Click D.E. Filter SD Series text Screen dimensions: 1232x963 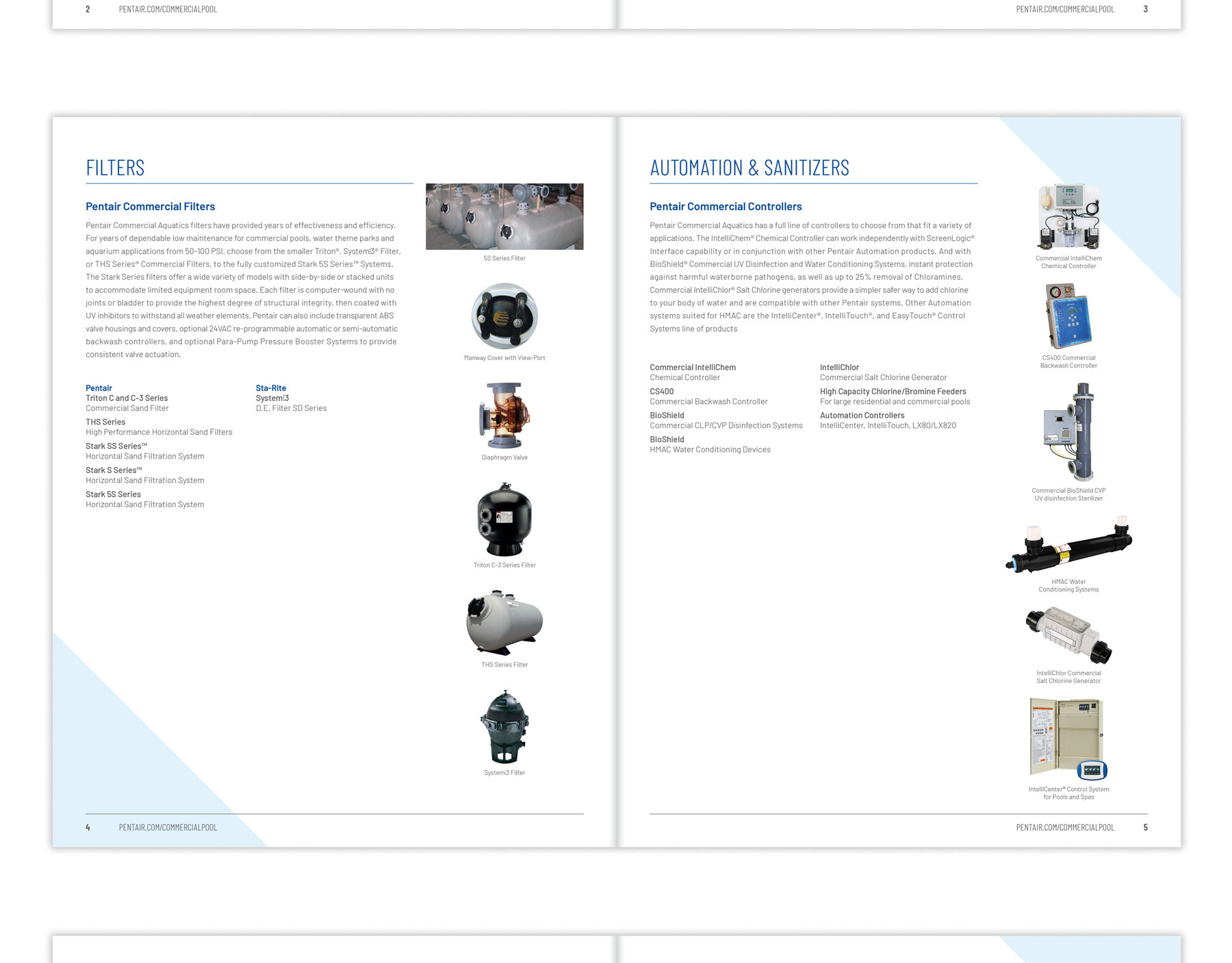[x=291, y=409]
